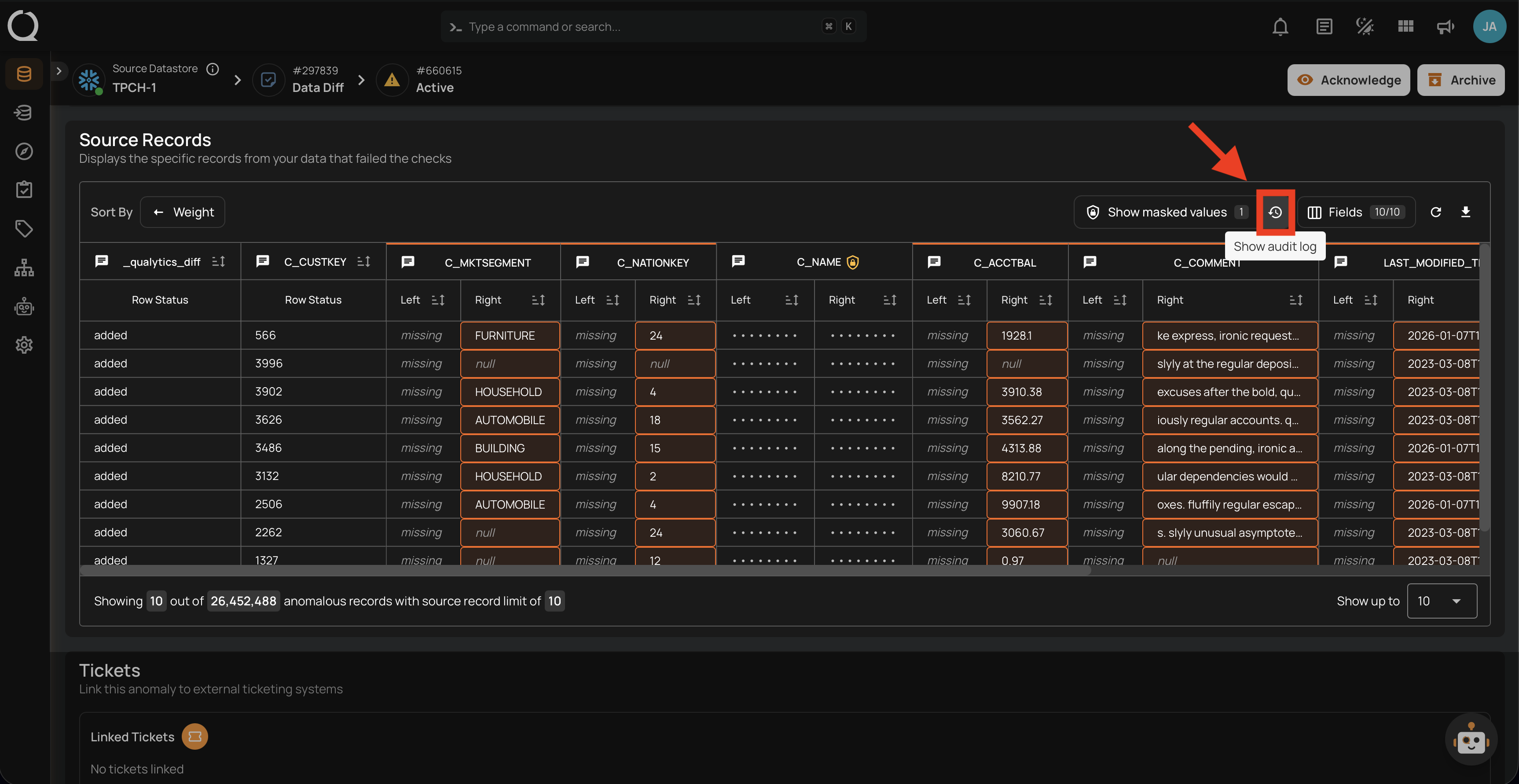The height and width of the screenshot is (784, 1519).
Task: Click the source record limit 10 badge
Action: pos(554,601)
